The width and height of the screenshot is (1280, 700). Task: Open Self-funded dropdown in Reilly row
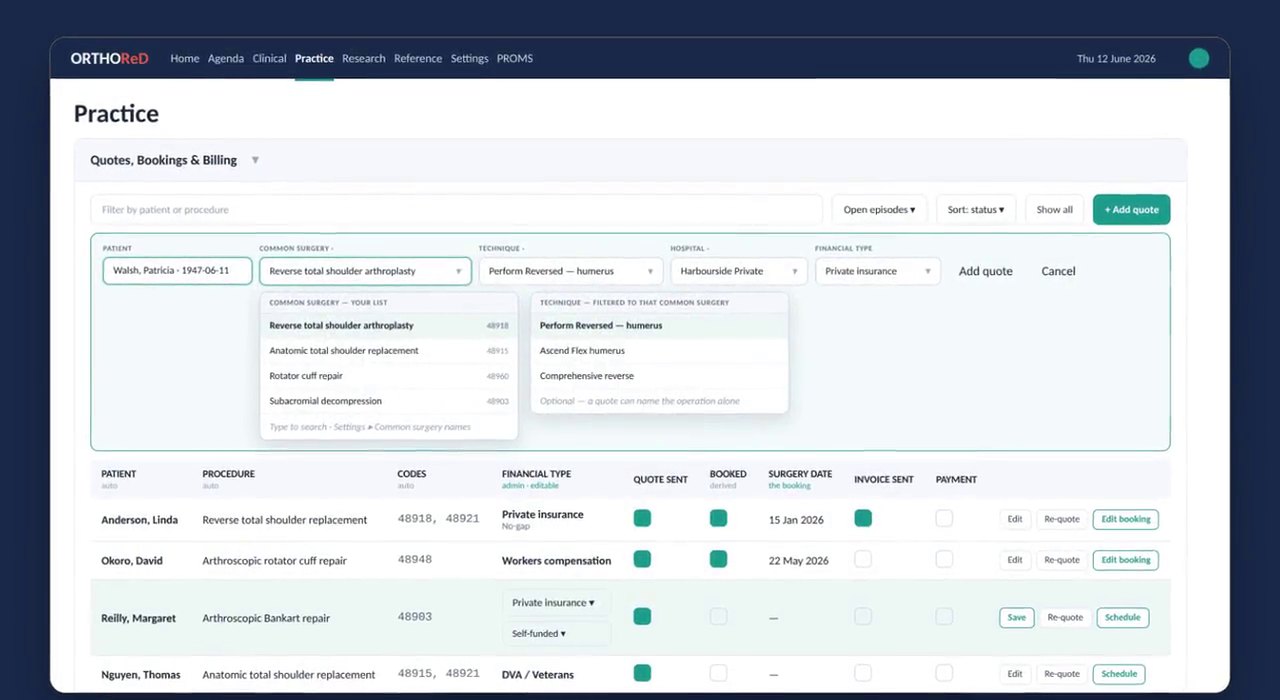pos(556,633)
